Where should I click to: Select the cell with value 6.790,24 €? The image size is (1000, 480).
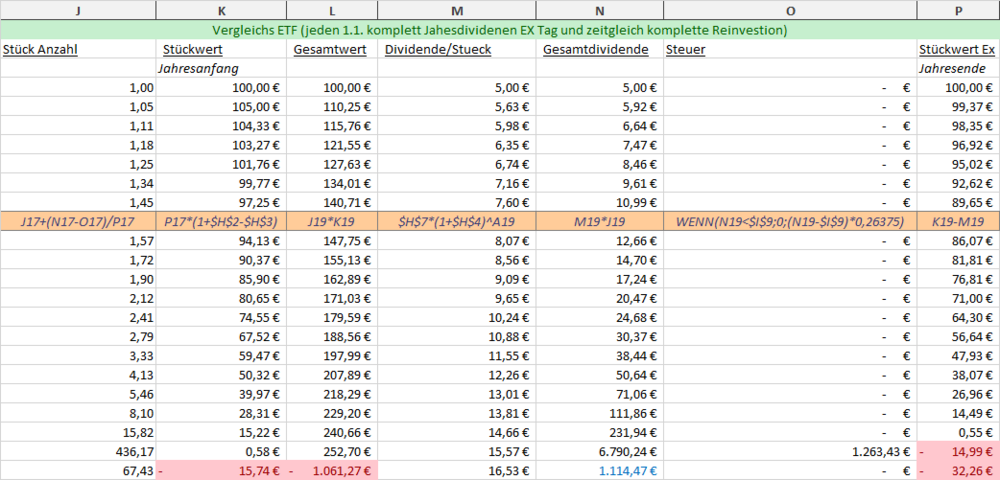(x=599, y=451)
